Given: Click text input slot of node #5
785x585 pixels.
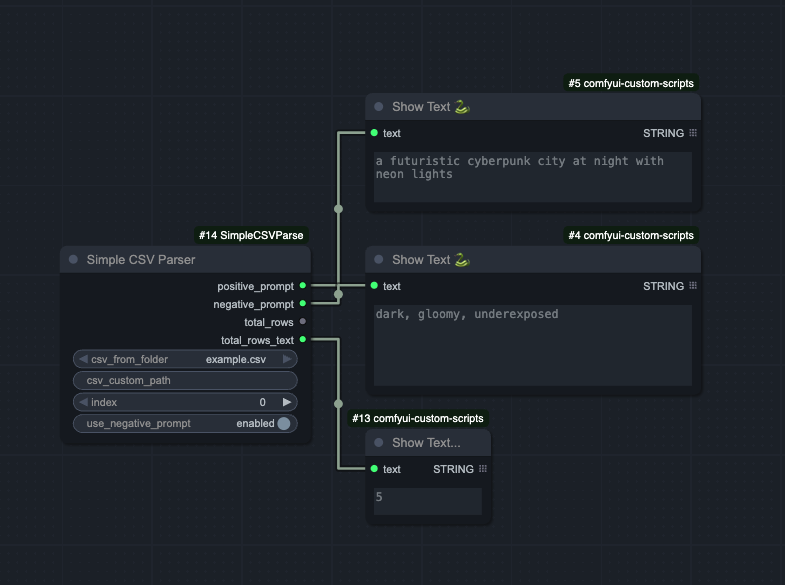Looking at the screenshot, I should click(x=374, y=133).
